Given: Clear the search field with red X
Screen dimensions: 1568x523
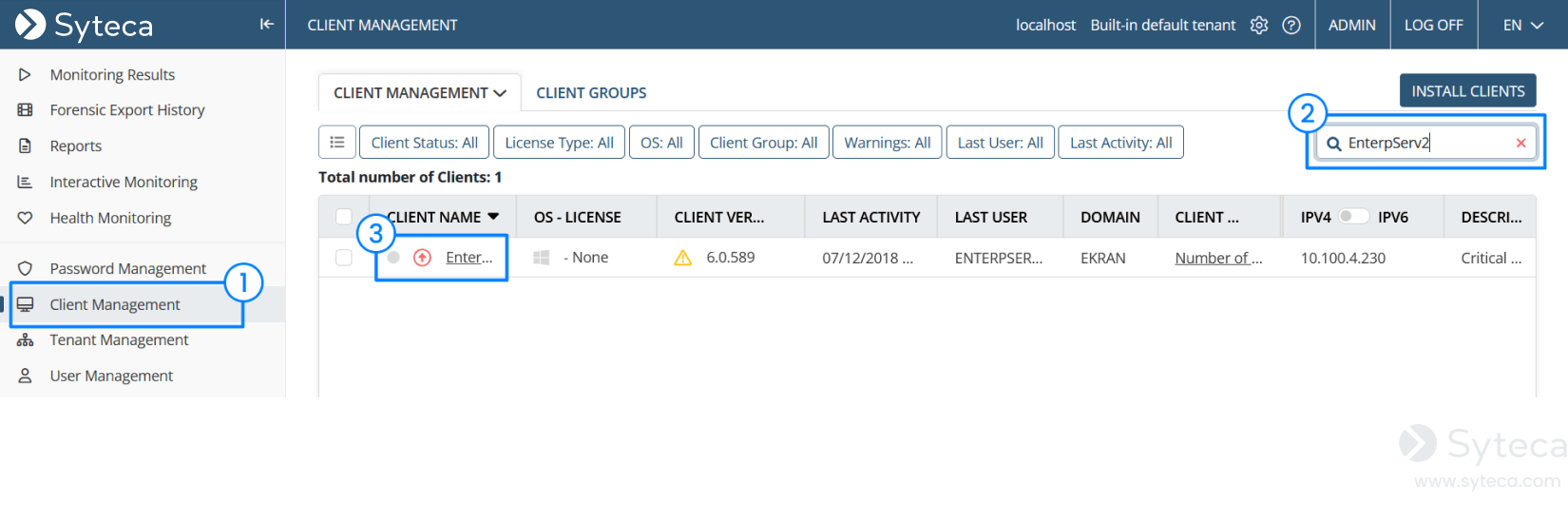Looking at the screenshot, I should (x=1520, y=144).
